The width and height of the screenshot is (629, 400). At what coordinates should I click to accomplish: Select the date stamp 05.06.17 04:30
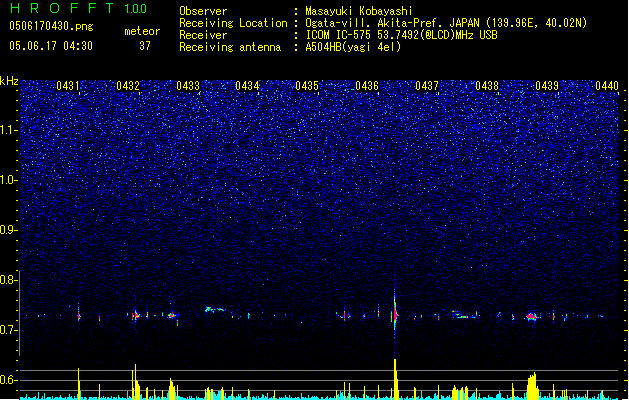[x=51, y=46]
